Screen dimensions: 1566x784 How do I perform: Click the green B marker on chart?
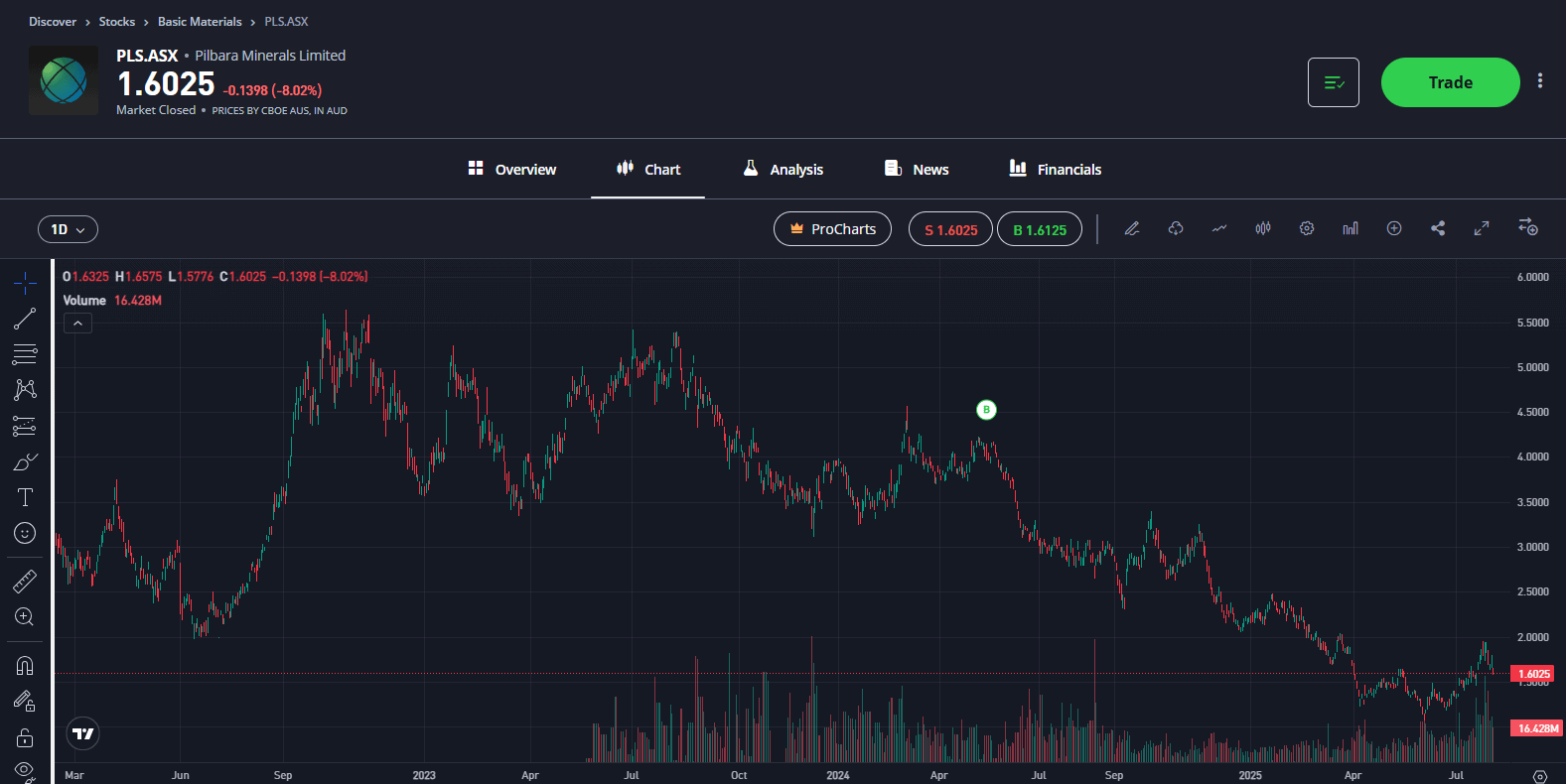[986, 410]
